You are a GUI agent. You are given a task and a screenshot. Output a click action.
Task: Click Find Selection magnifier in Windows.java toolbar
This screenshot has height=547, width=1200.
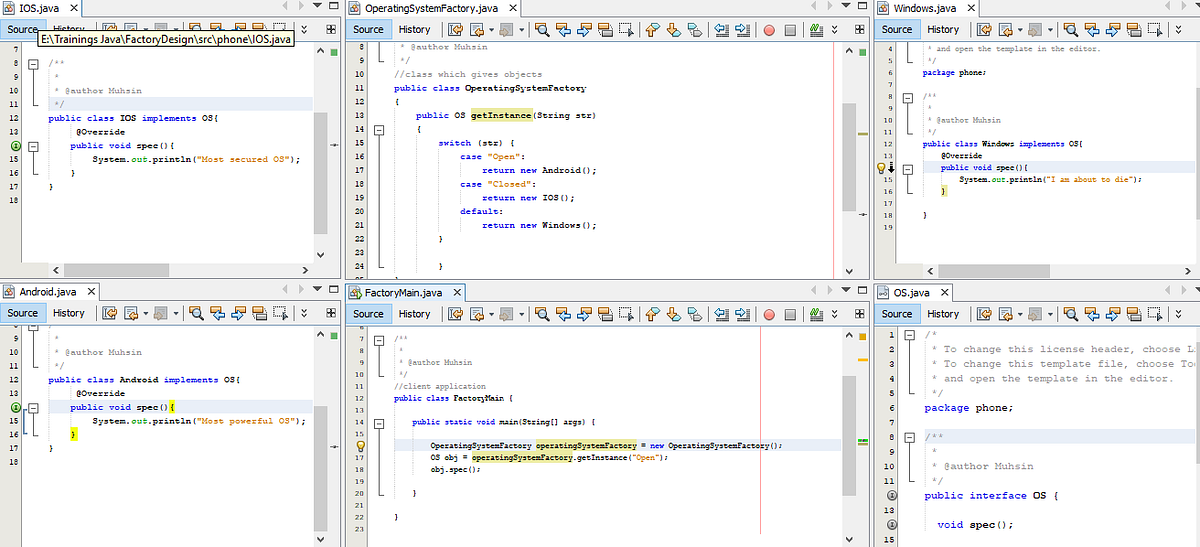pyautogui.click(x=1071, y=29)
